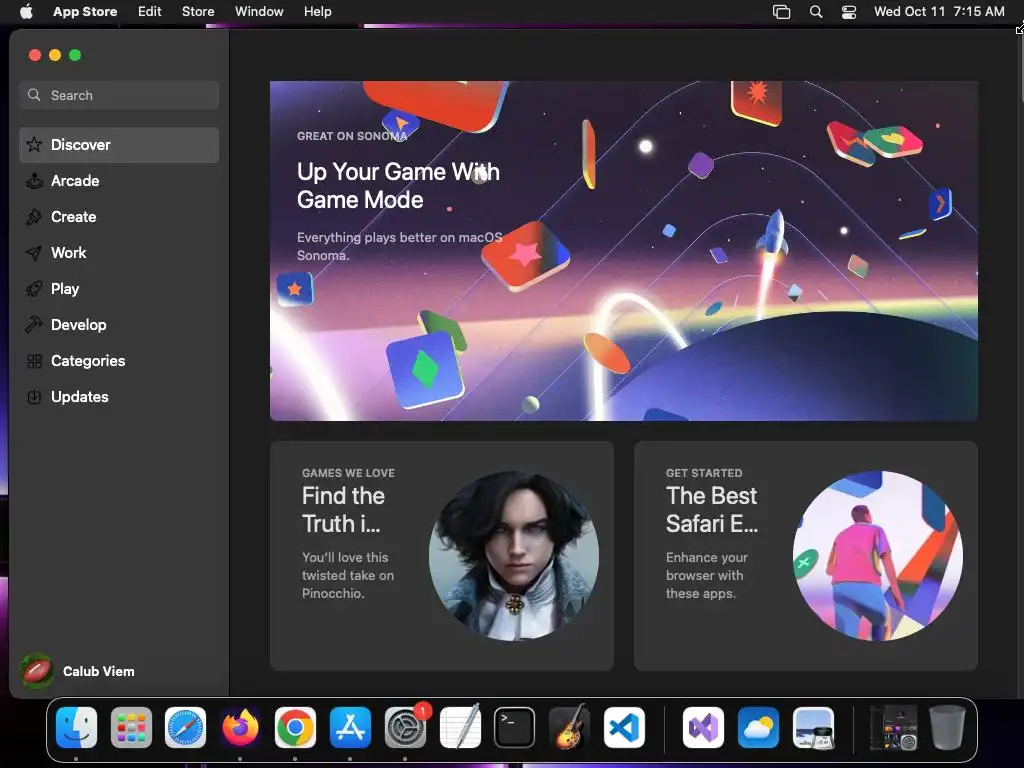Open the recent apps stack in Dock
This screenshot has width=1024, height=768.
894,728
